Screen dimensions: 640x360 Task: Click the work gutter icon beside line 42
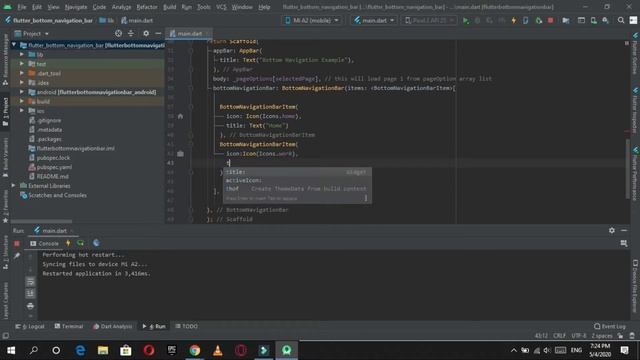pyautogui.click(x=180, y=154)
